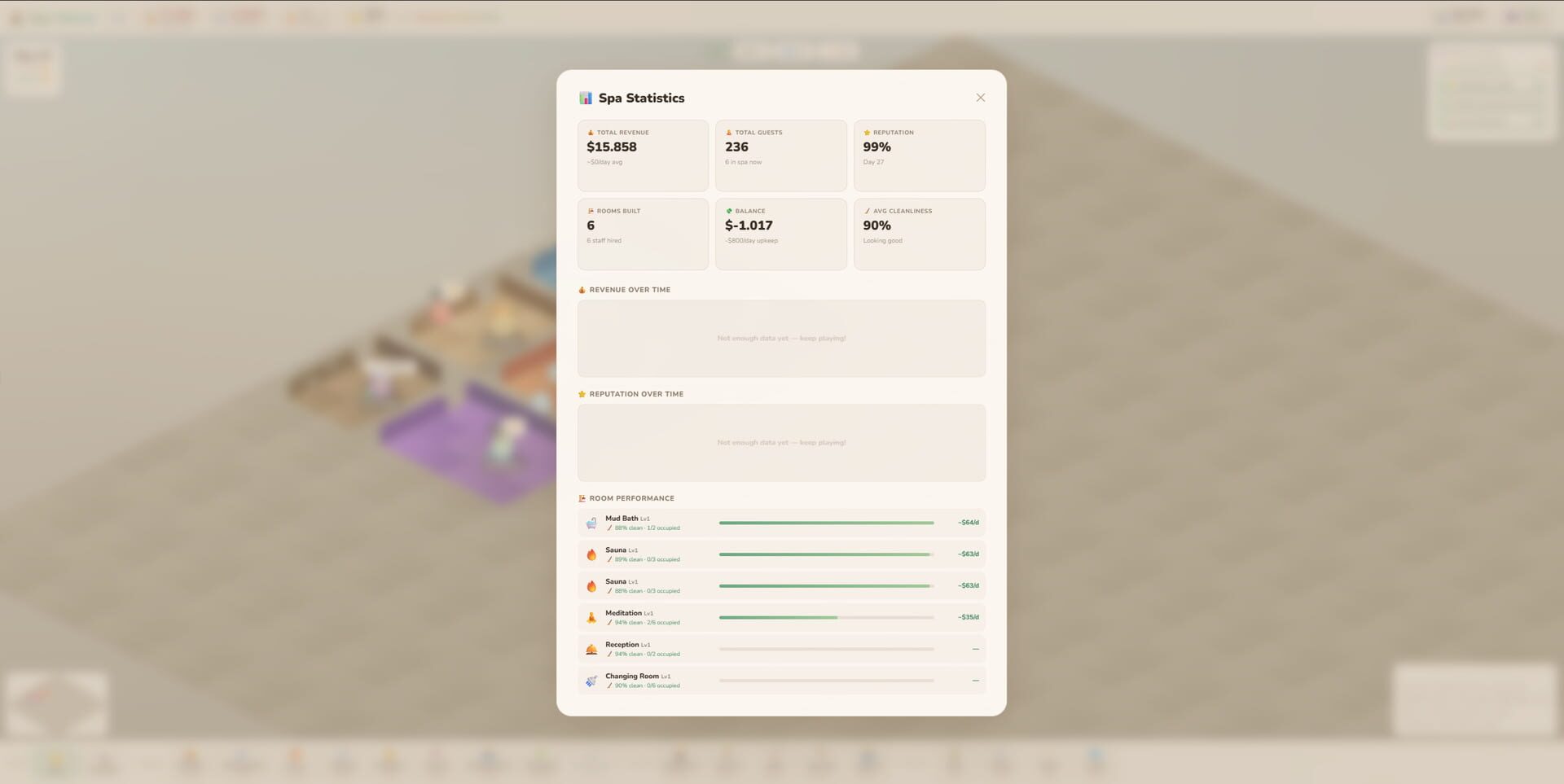
Task: Select the first Sauna flame icon
Action: tap(591, 554)
